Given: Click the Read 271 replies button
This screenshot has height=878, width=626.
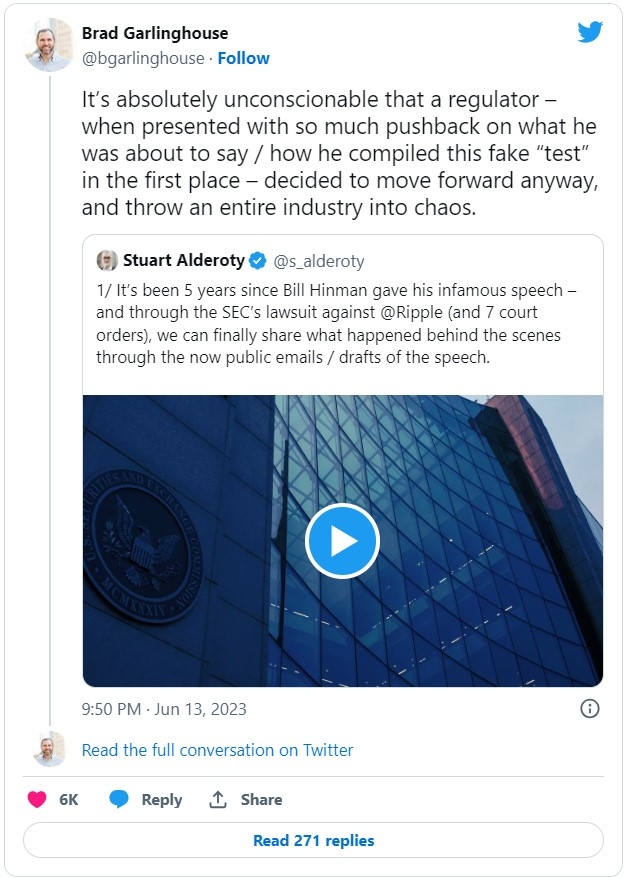Looking at the screenshot, I should [313, 840].
